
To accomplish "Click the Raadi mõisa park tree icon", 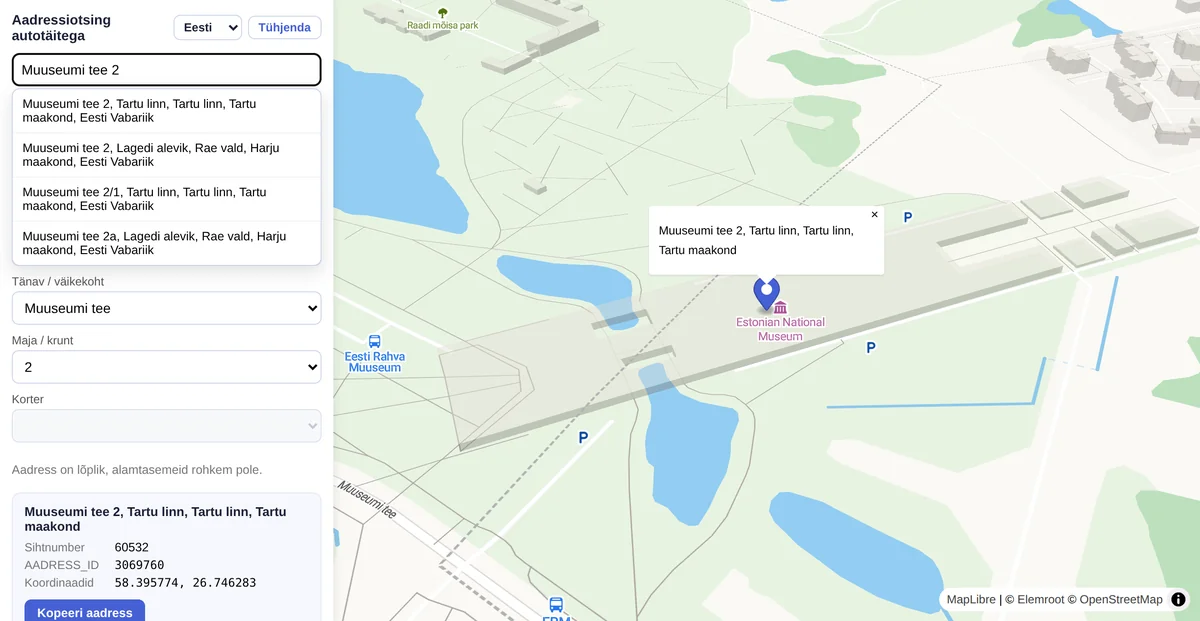I will pos(443,13).
